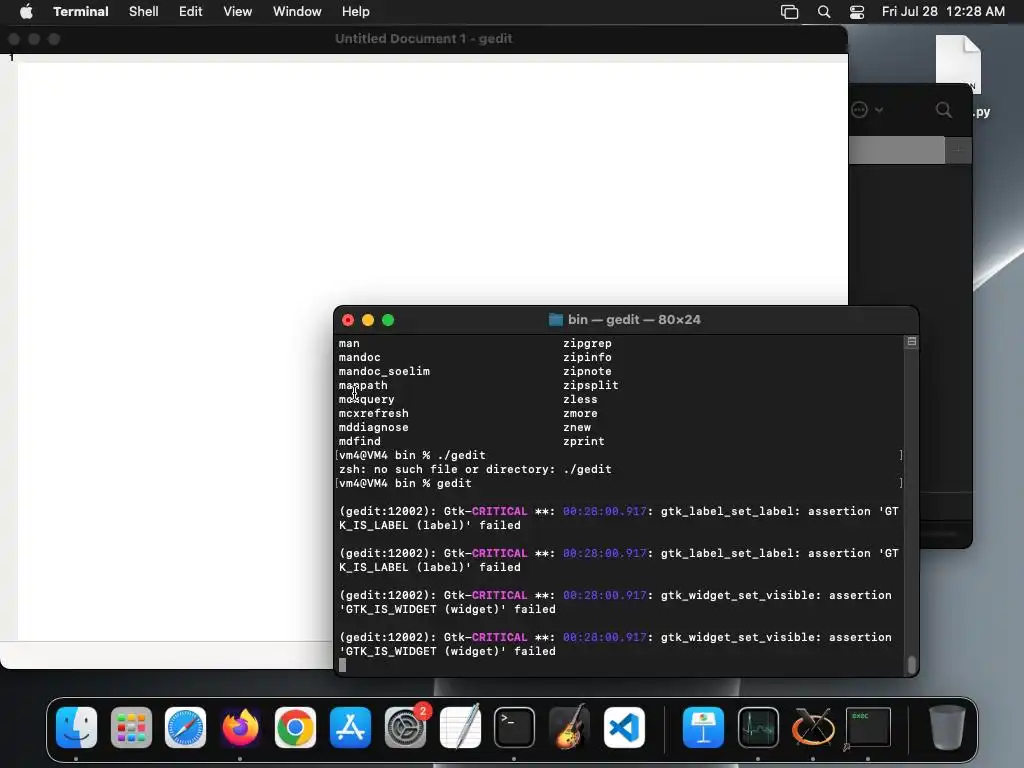Open the Edit menu

[x=191, y=12]
